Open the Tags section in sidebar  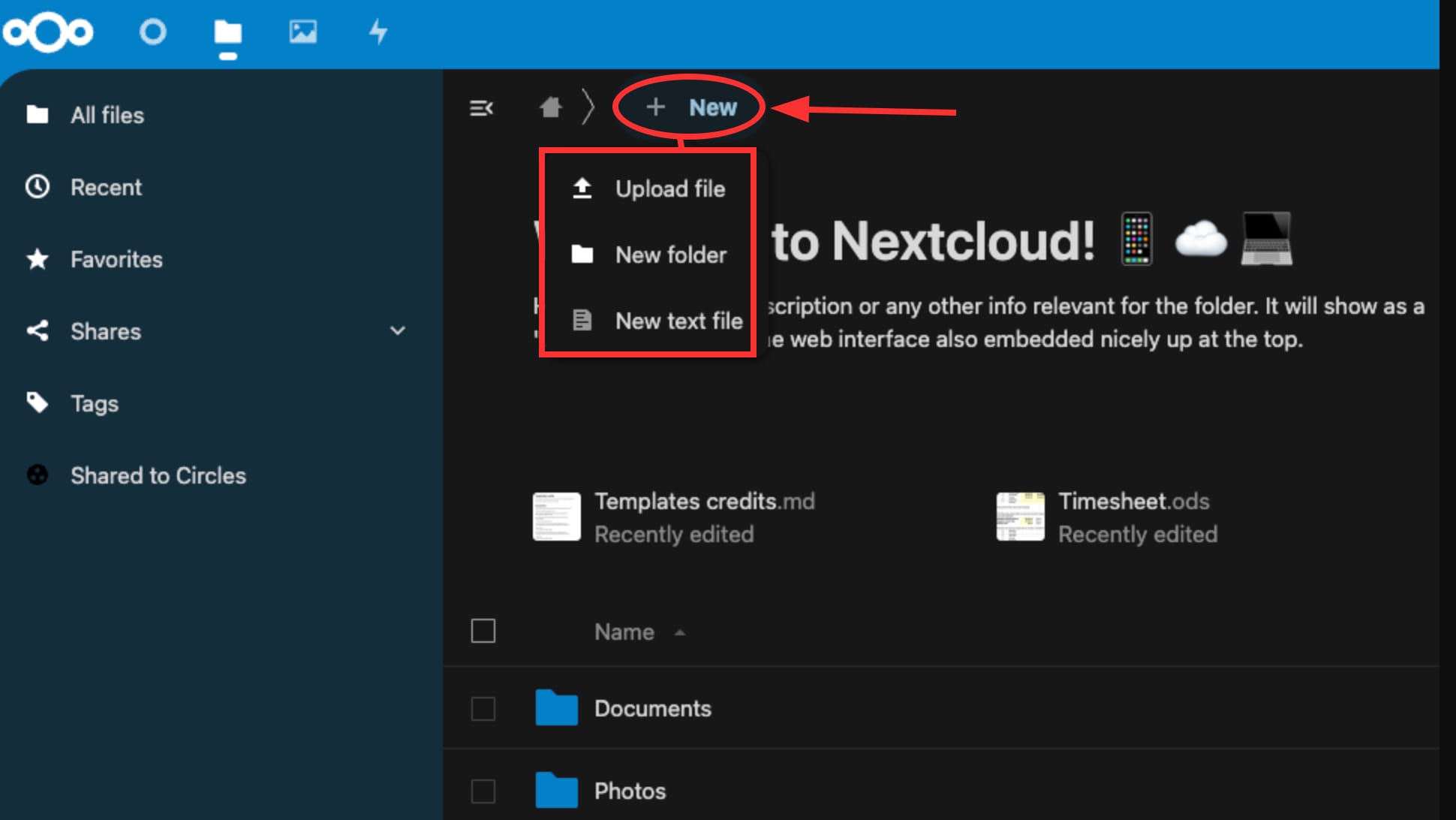(94, 403)
